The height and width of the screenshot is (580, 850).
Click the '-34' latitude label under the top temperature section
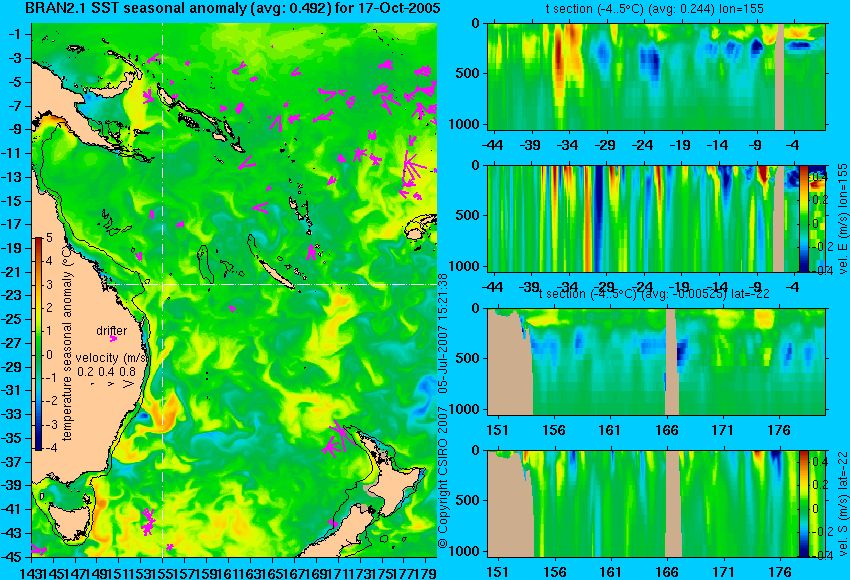(x=568, y=145)
